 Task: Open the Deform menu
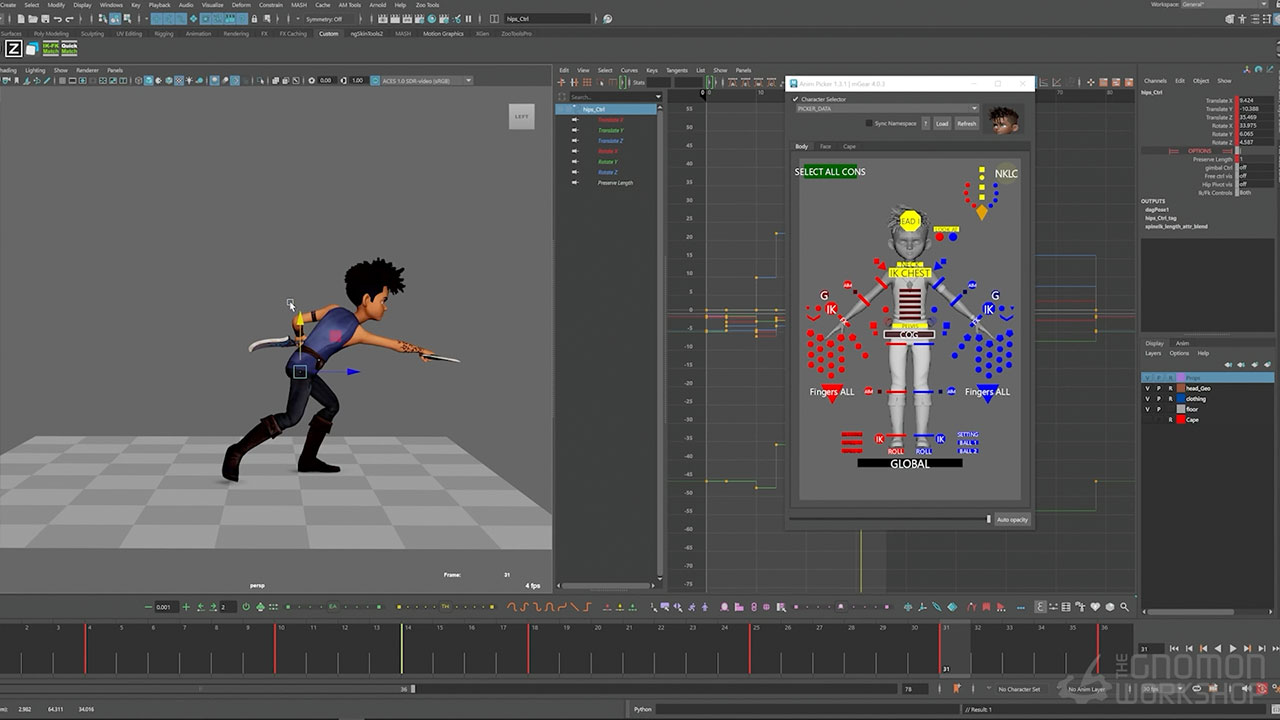point(241,5)
